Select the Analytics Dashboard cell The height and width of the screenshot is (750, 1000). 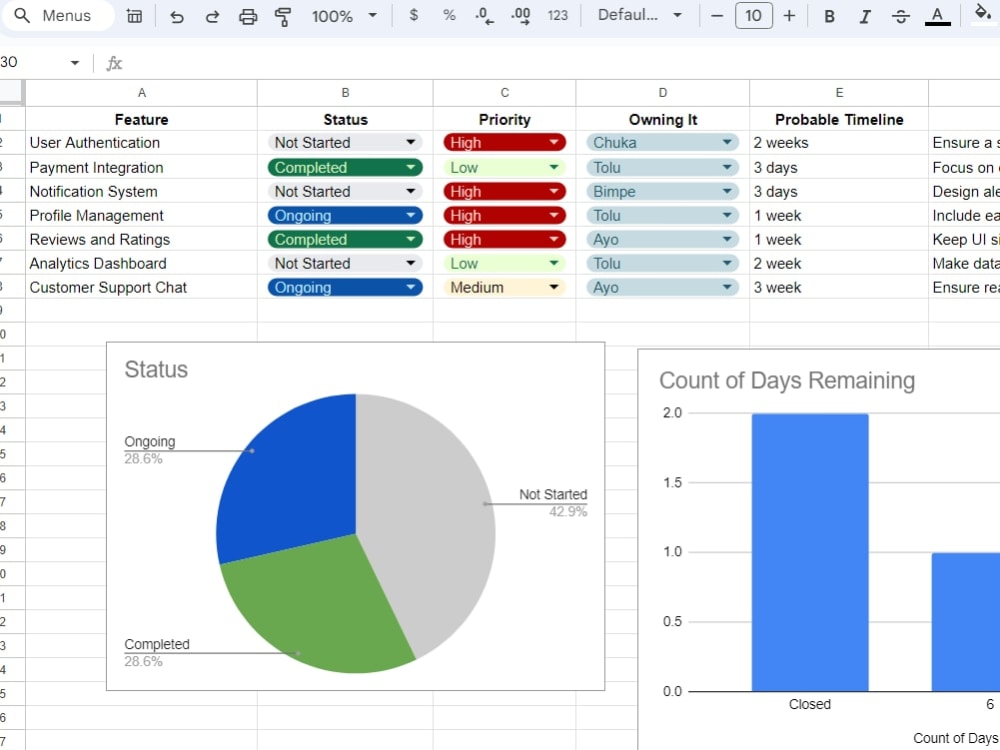(x=142, y=263)
